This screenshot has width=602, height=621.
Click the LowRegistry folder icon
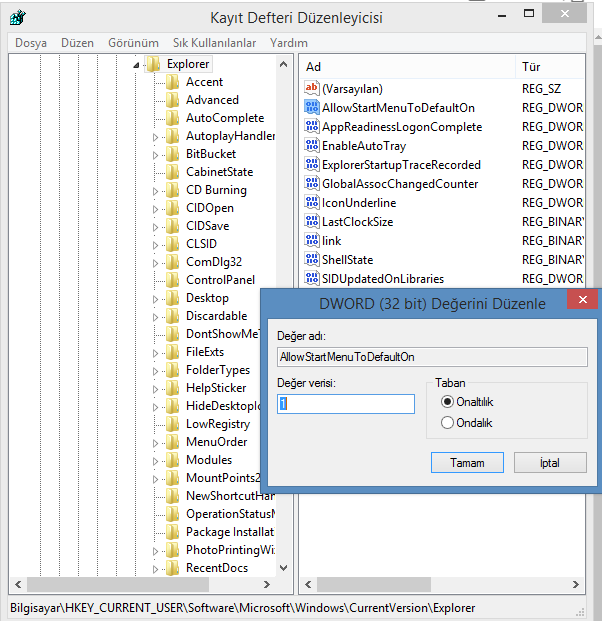tap(172, 424)
